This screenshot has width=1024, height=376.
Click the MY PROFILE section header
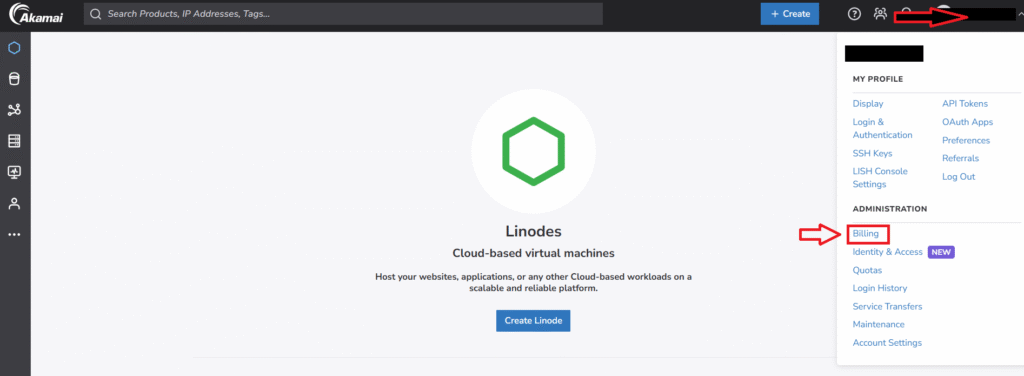878,79
